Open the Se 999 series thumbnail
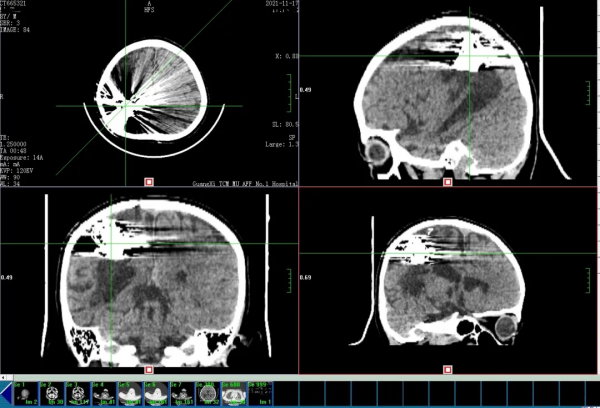This screenshot has height=408, width=600. 262,391
